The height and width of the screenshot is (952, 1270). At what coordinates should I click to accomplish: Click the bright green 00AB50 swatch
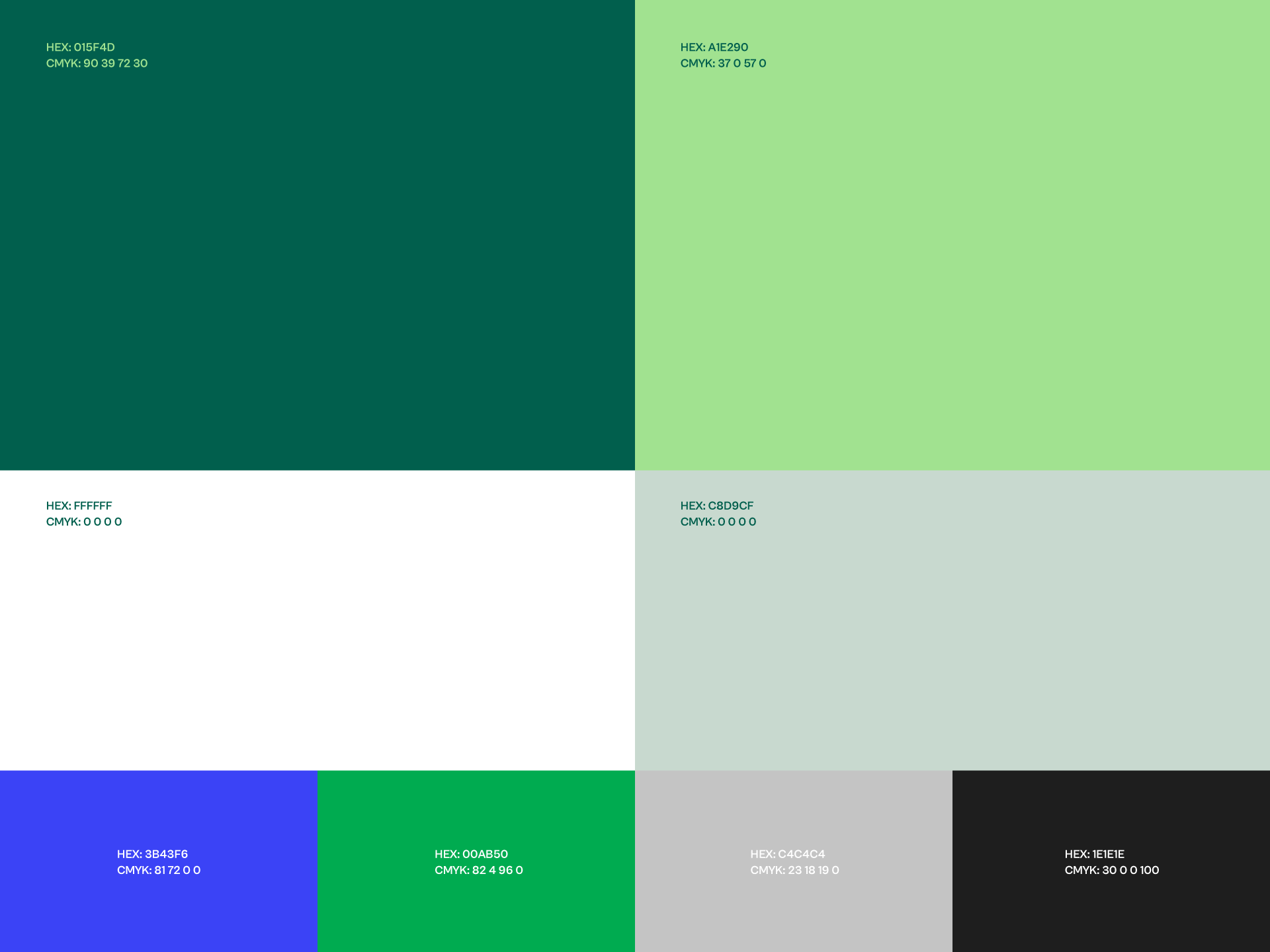click(x=476, y=861)
